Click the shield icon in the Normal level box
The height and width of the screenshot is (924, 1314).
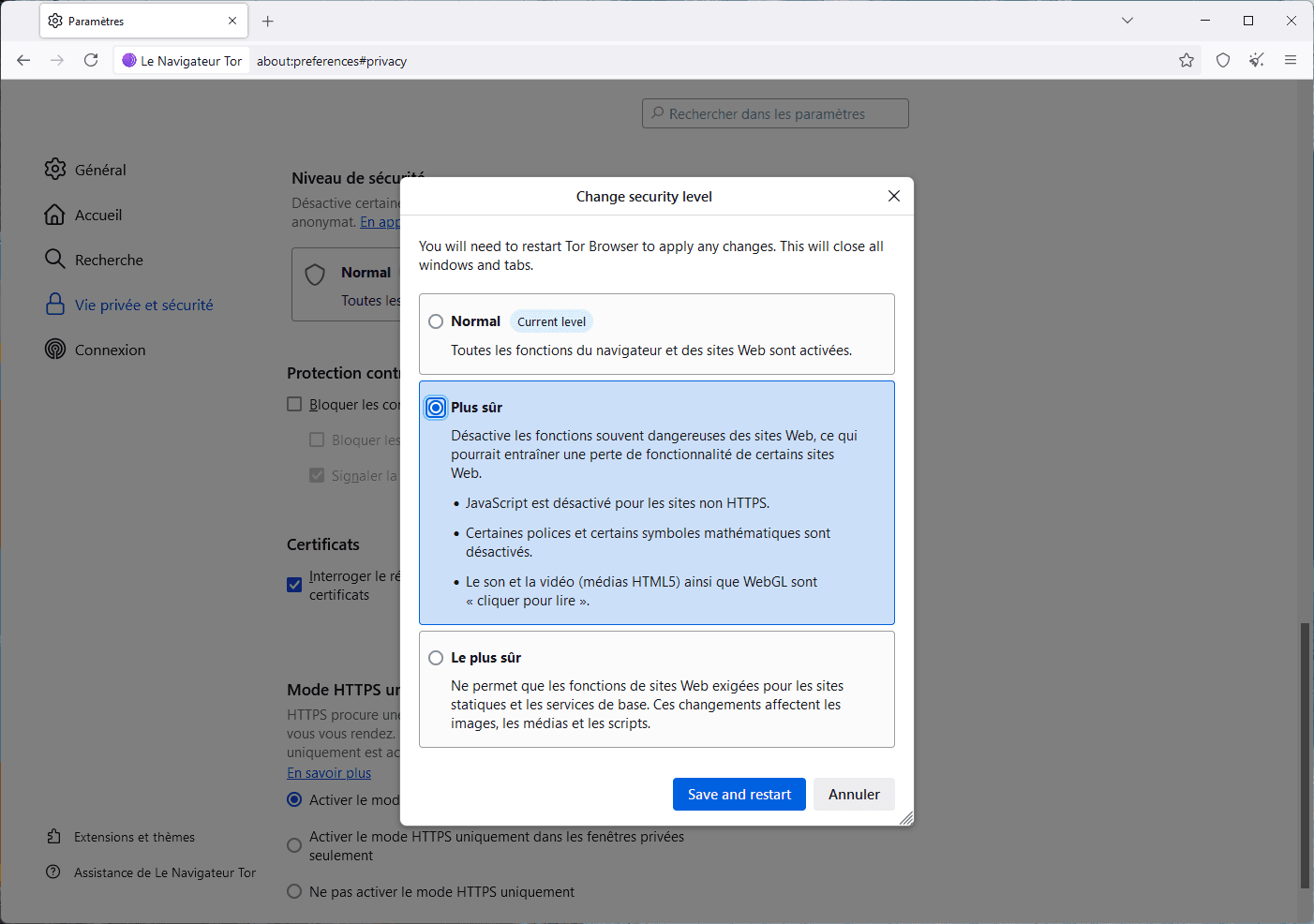pyautogui.click(x=316, y=275)
